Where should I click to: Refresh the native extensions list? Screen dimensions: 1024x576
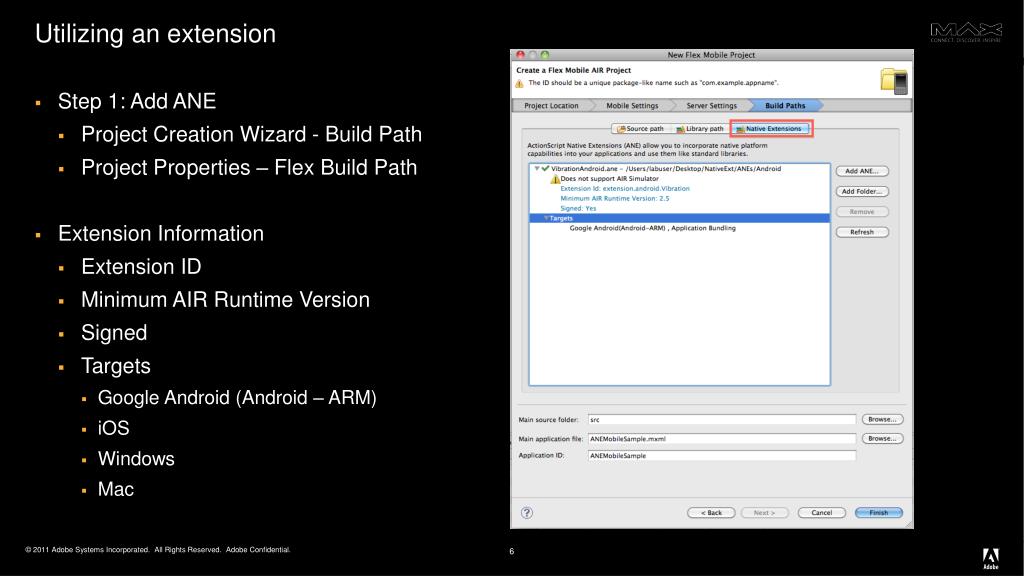coord(862,232)
